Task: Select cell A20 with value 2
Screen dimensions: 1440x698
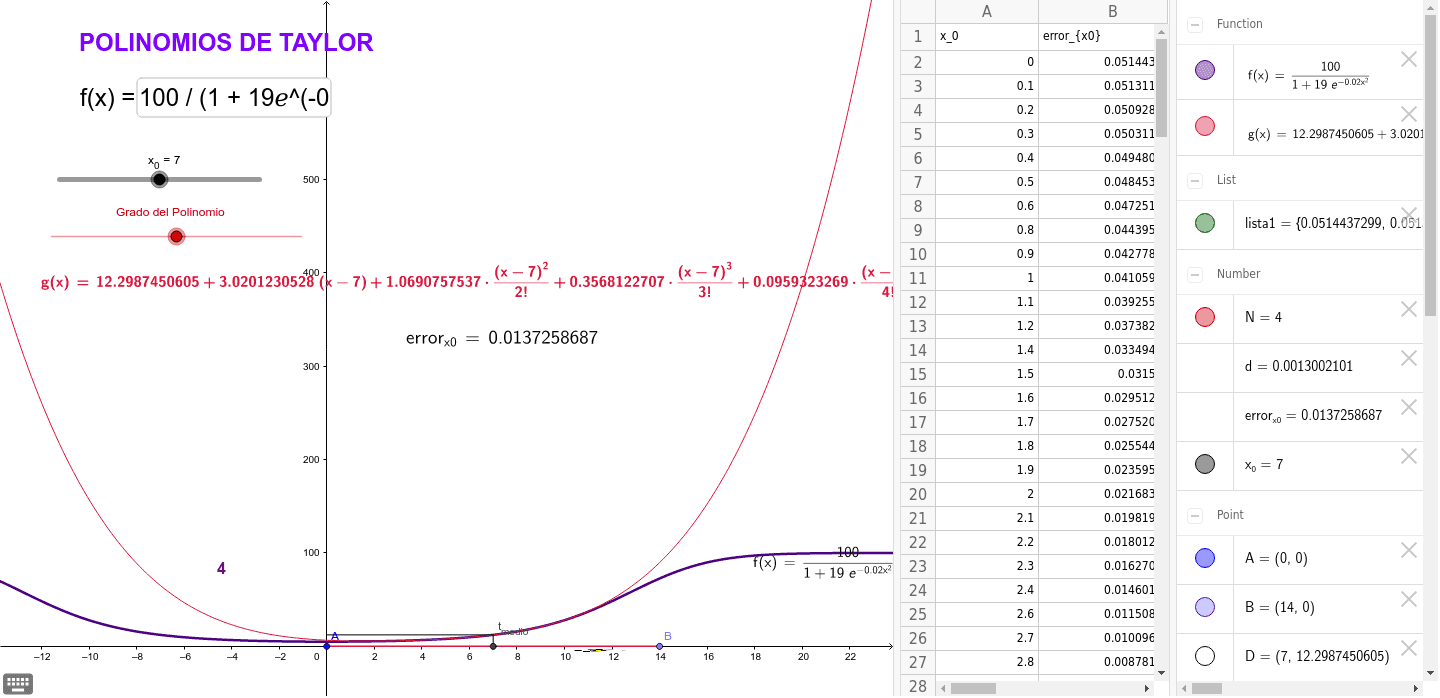Action: pyautogui.click(x=987, y=494)
